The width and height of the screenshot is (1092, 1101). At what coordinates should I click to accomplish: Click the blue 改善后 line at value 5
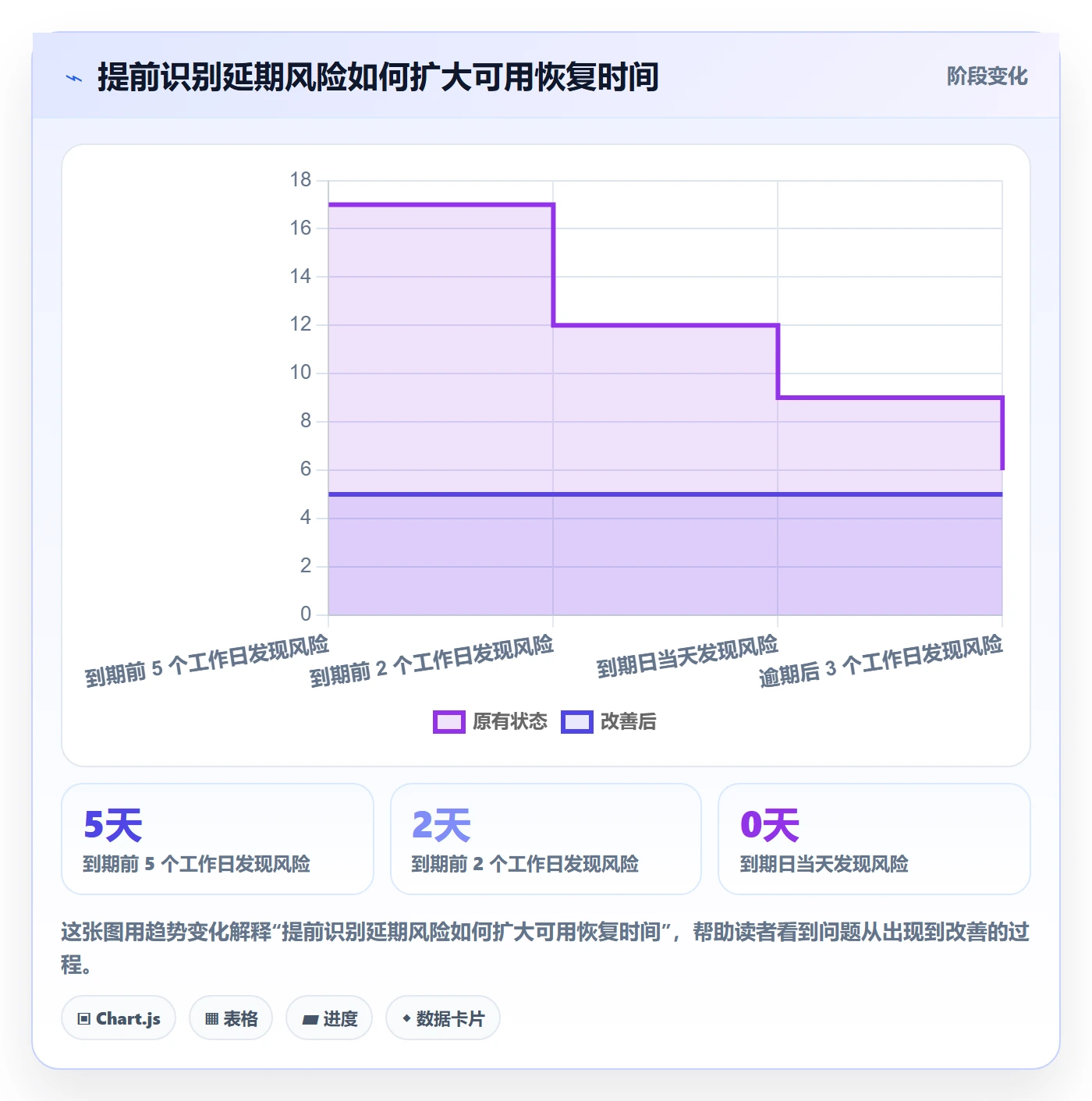(x=665, y=494)
